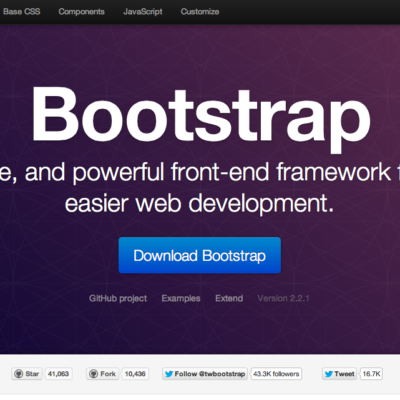
Task: Click the star count 41,063
Action: [58, 374]
